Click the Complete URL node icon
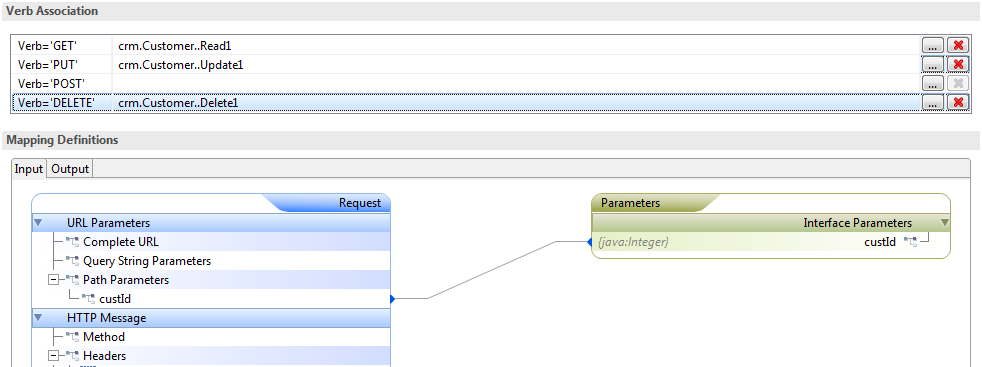 [x=72, y=242]
